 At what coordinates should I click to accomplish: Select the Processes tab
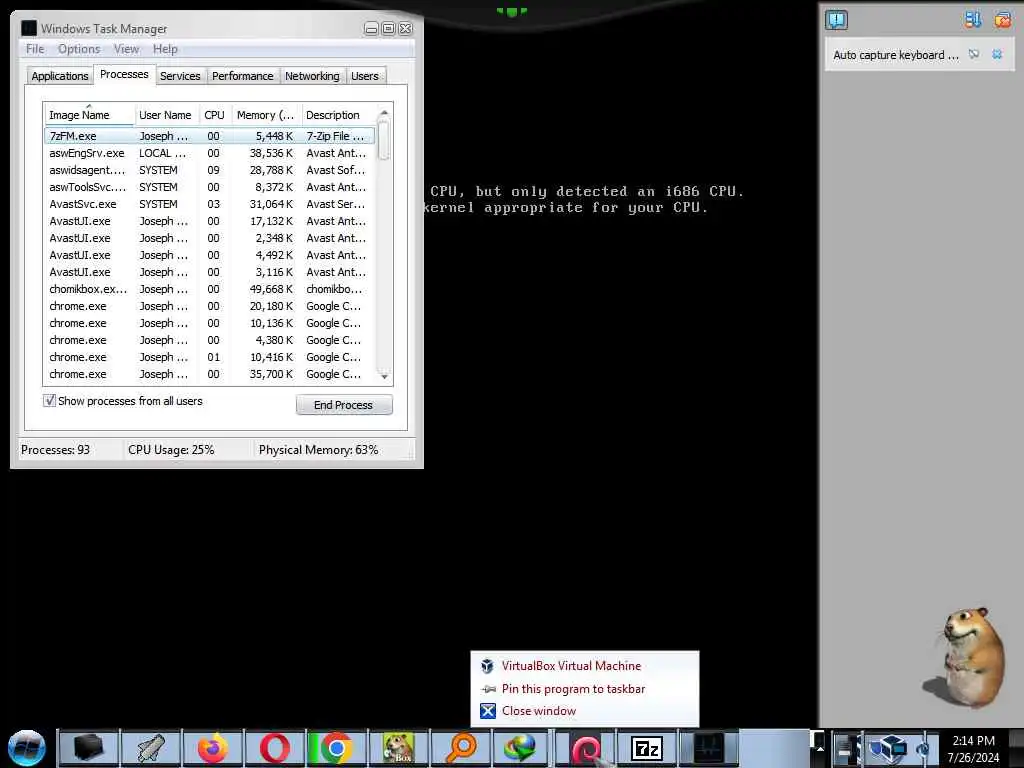pos(124,74)
